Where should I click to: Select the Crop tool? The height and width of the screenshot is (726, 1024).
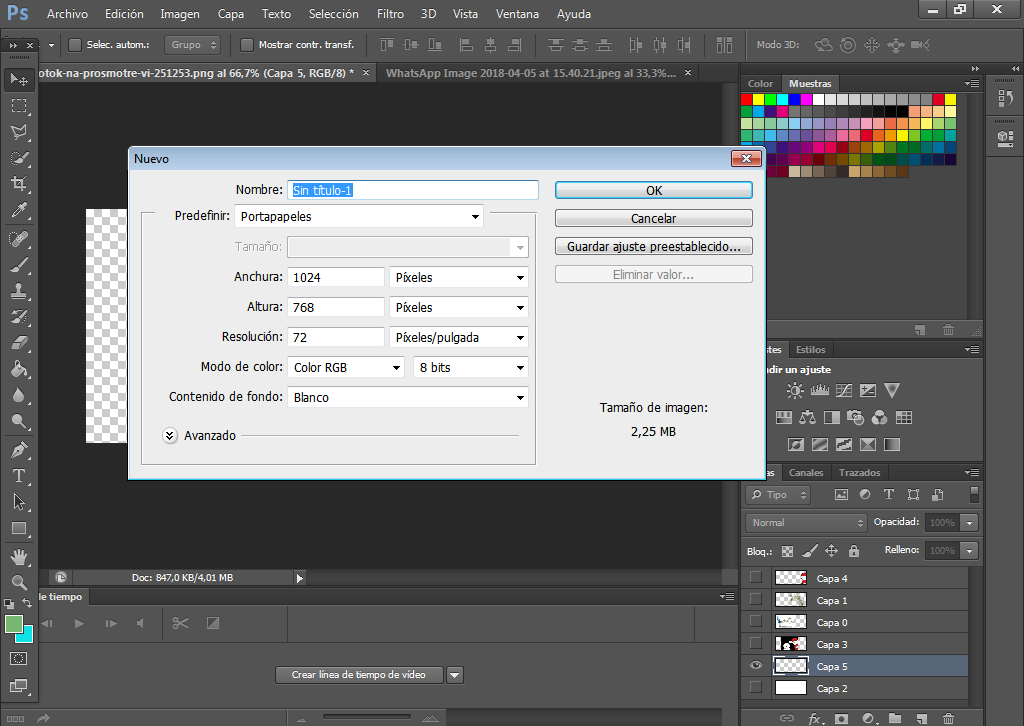pos(19,184)
